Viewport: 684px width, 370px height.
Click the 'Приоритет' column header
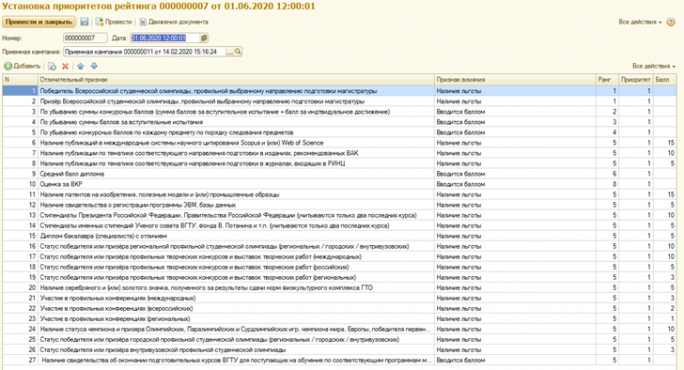636,80
